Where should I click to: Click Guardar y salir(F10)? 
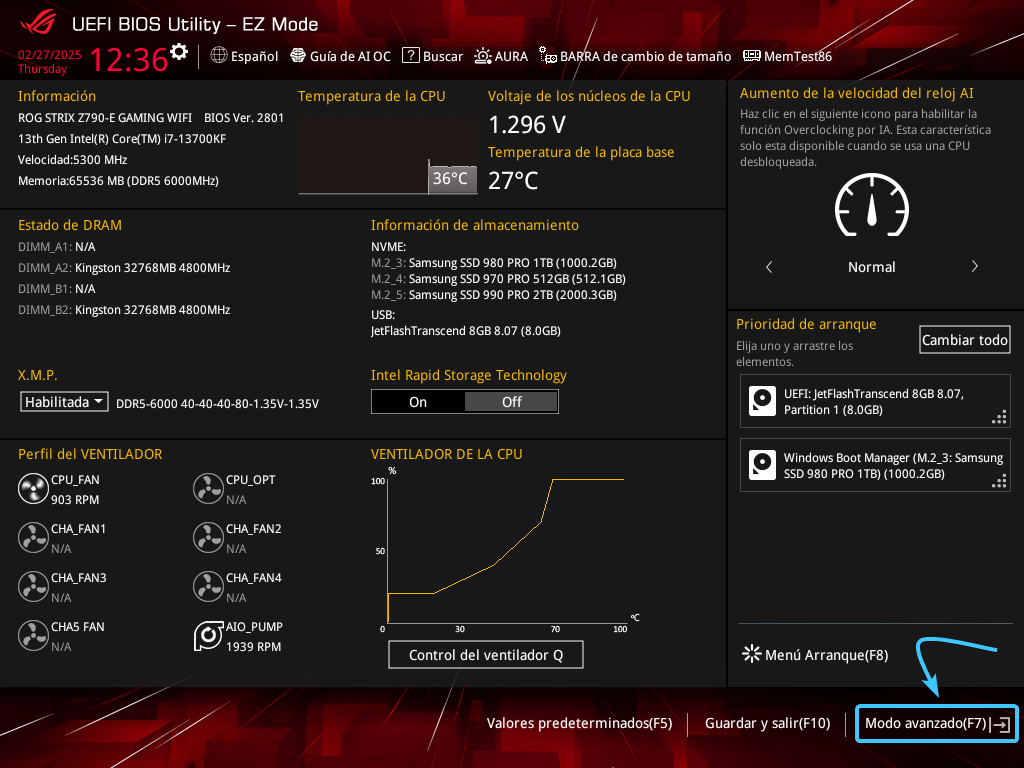[767, 723]
